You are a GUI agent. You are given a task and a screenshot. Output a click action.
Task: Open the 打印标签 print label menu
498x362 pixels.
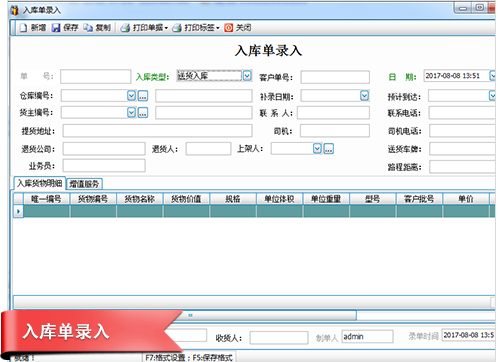tap(196, 28)
